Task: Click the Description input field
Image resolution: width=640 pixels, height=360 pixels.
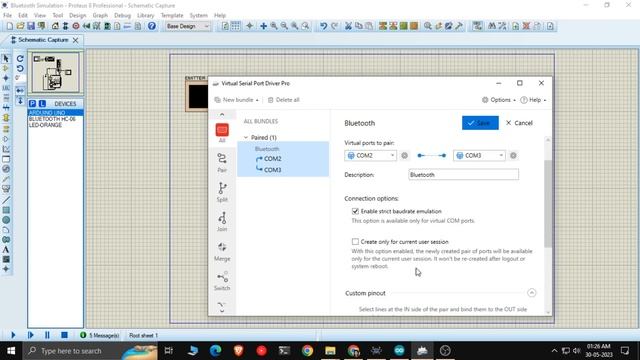Action: (x=463, y=175)
